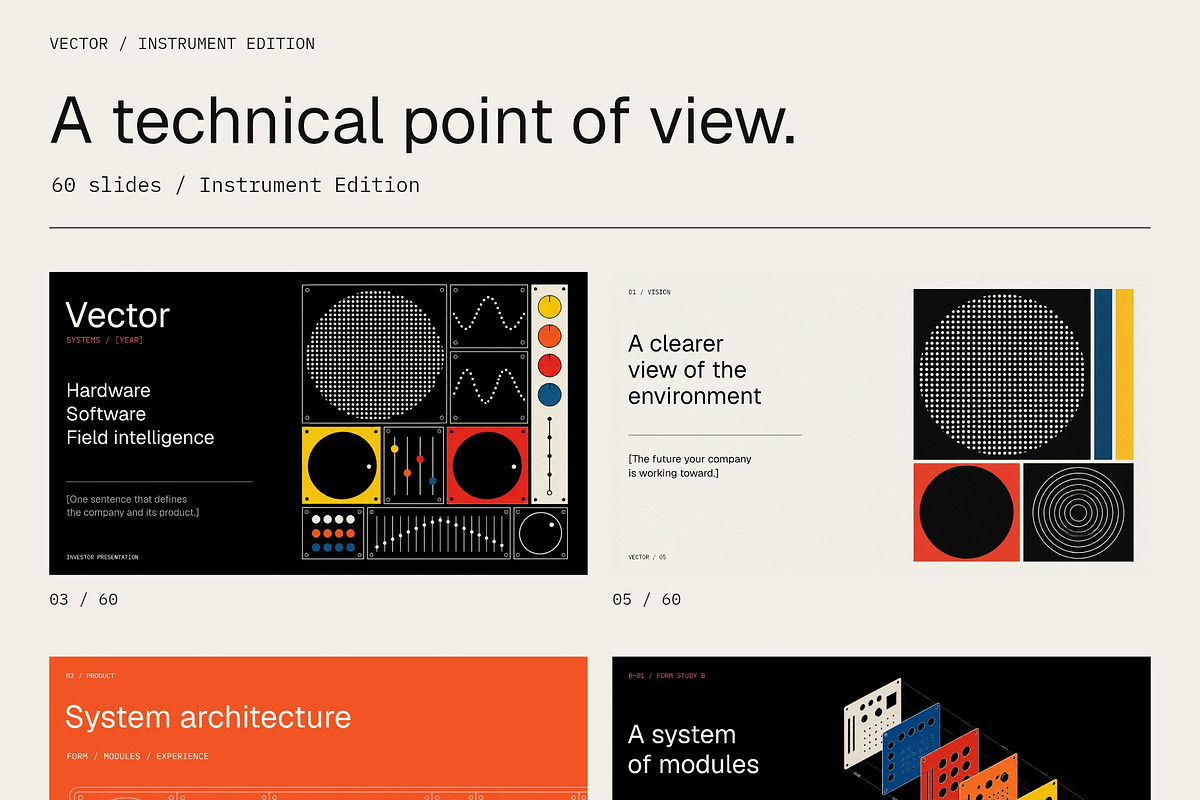Click the 'R-01 / FORM STUDY B' label
Screen dimensions: 1200x800
(x=667, y=676)
